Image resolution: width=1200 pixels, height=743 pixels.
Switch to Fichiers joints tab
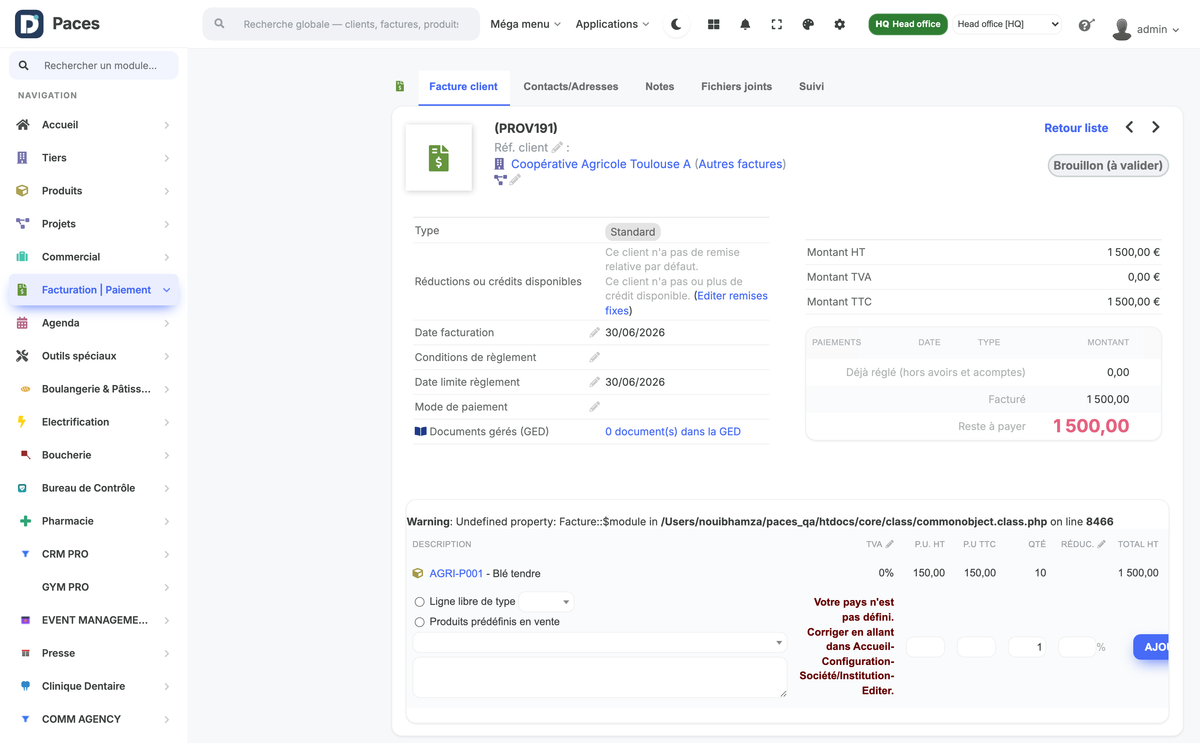point(737,87)
